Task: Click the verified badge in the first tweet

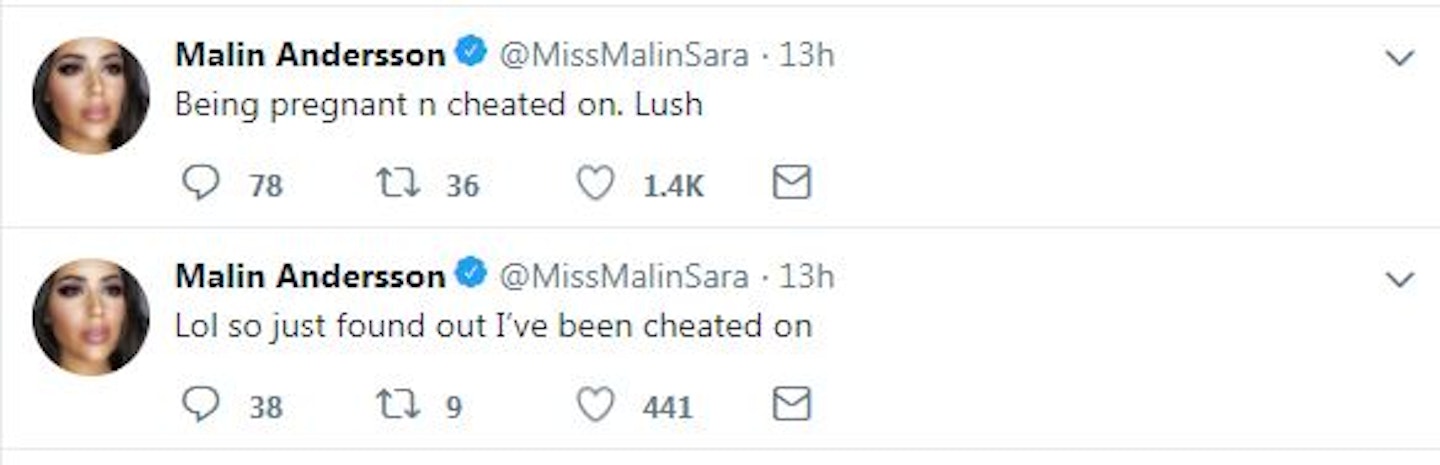Action: coord(471,53)
